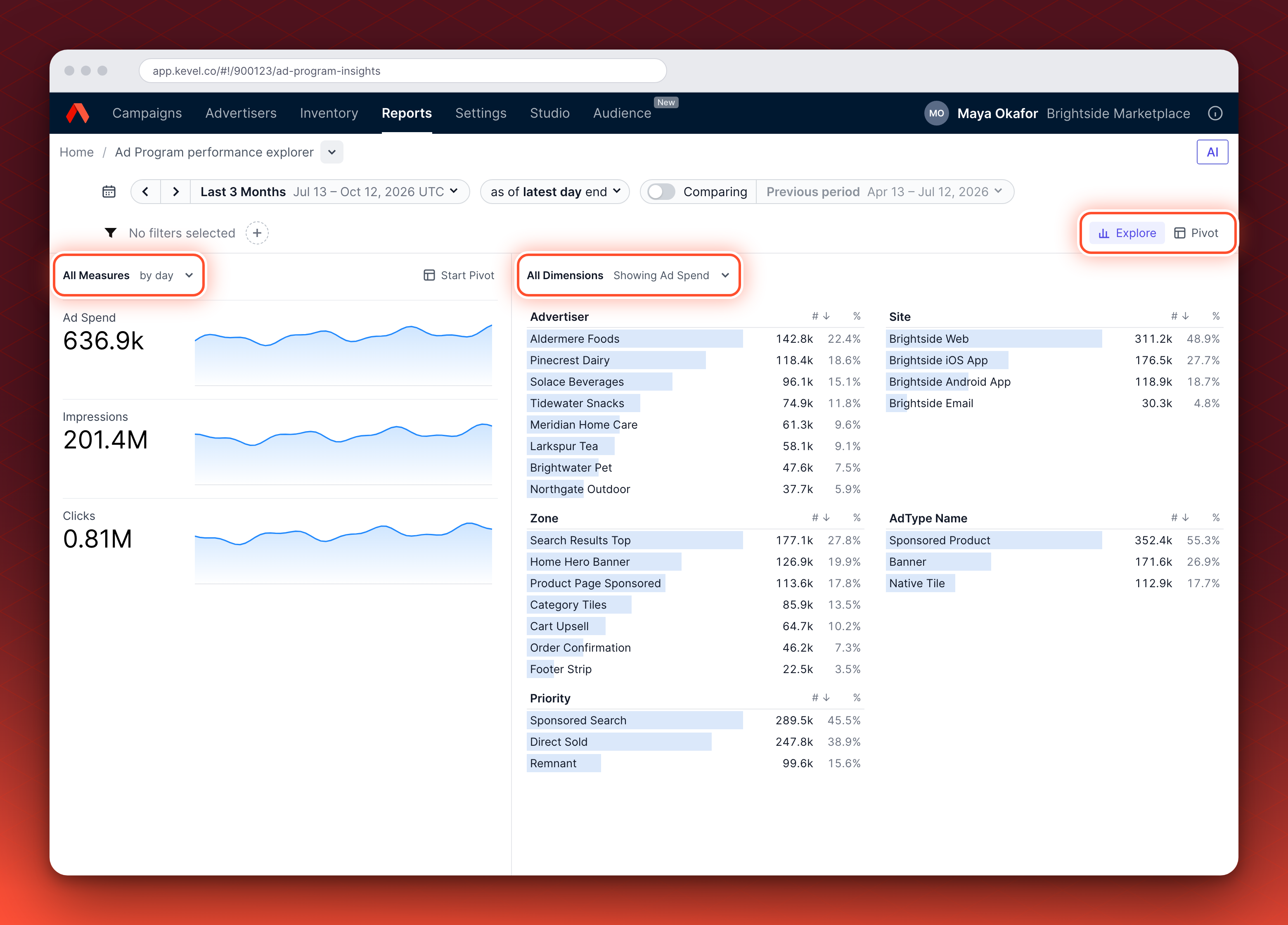The image size is (1288, 925).
Task: Switch to Explore view
Action: click(1127, 233)
